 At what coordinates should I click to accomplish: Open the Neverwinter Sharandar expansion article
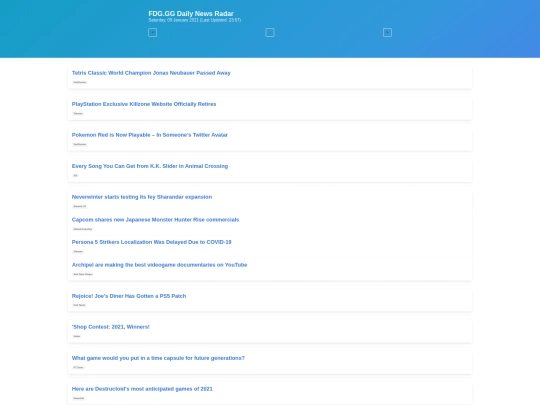tap(142, 197)
